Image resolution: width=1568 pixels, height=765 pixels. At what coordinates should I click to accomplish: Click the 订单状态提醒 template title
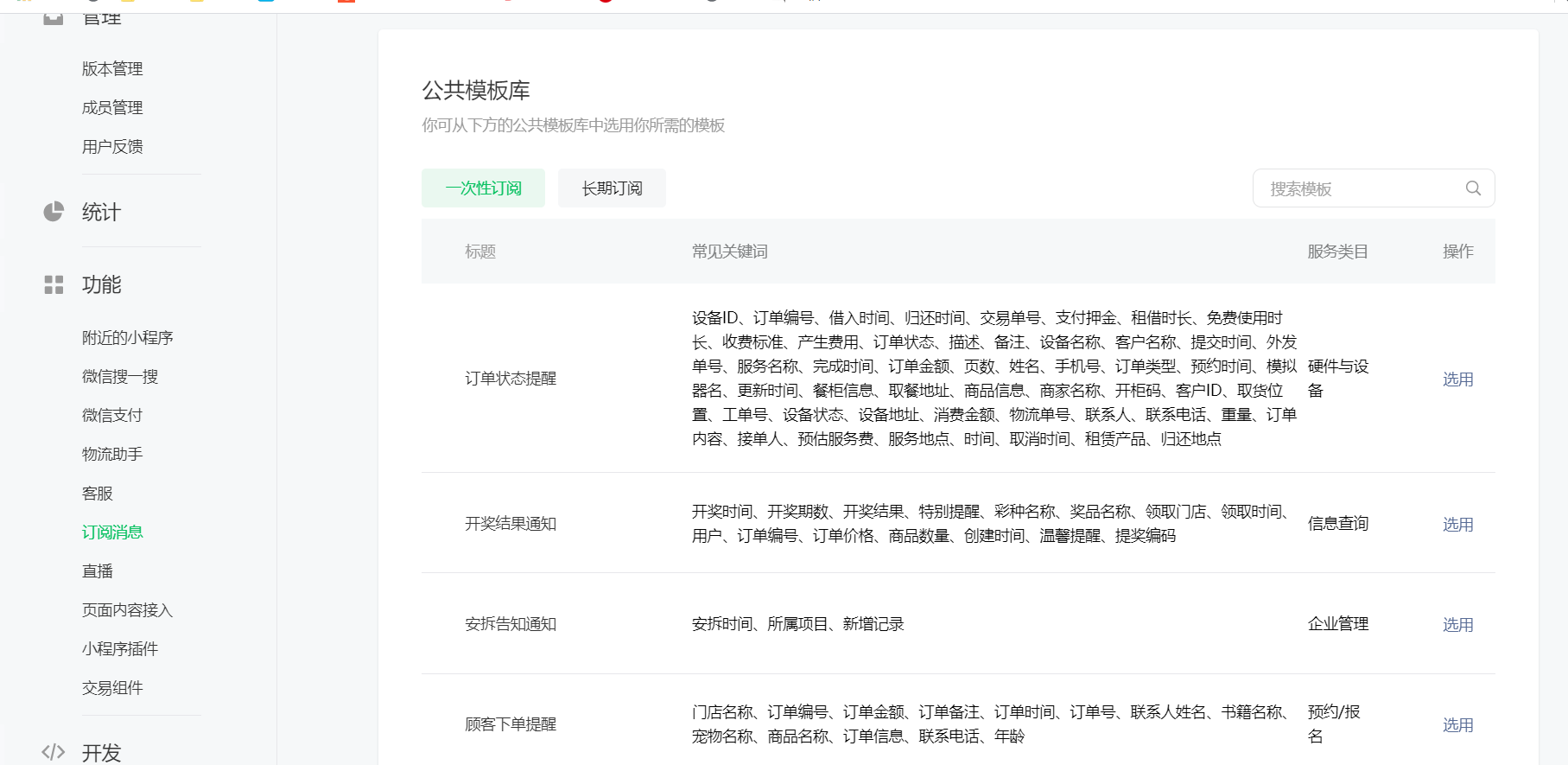click(x=511, y=378)
